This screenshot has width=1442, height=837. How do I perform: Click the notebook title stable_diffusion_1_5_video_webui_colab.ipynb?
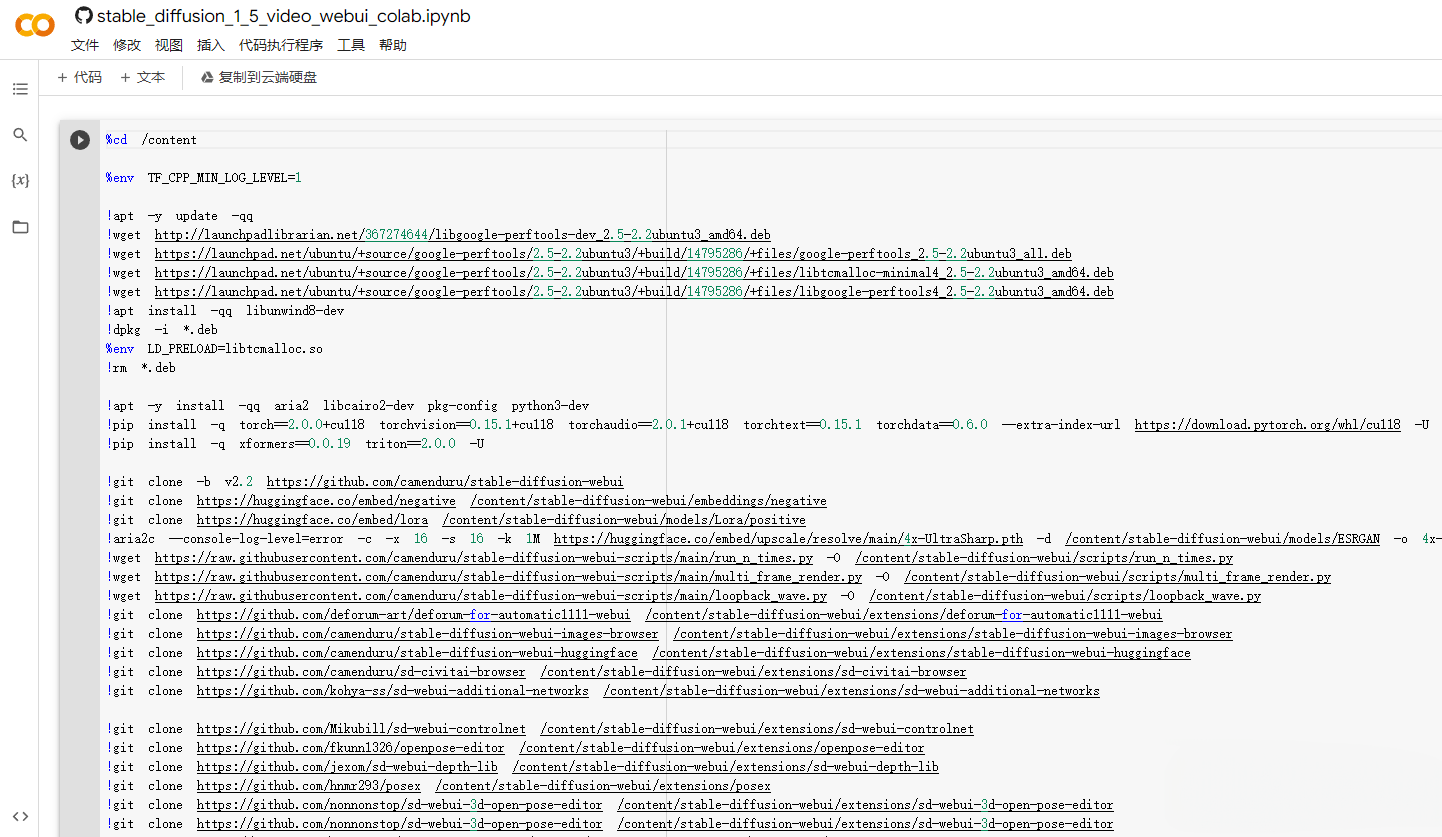(x=283, y=16)
